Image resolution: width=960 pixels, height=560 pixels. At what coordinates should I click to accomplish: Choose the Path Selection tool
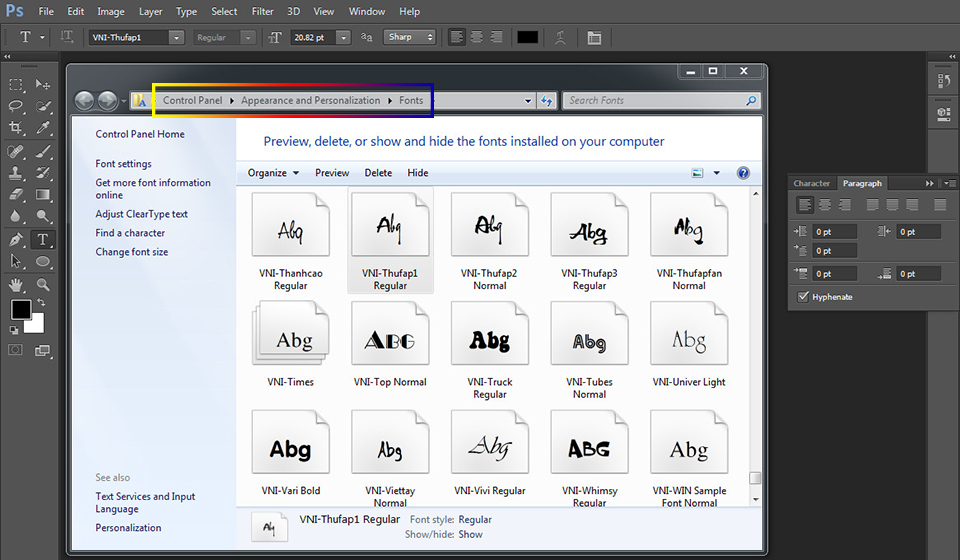pyautogui.click(x=16, y=262)
